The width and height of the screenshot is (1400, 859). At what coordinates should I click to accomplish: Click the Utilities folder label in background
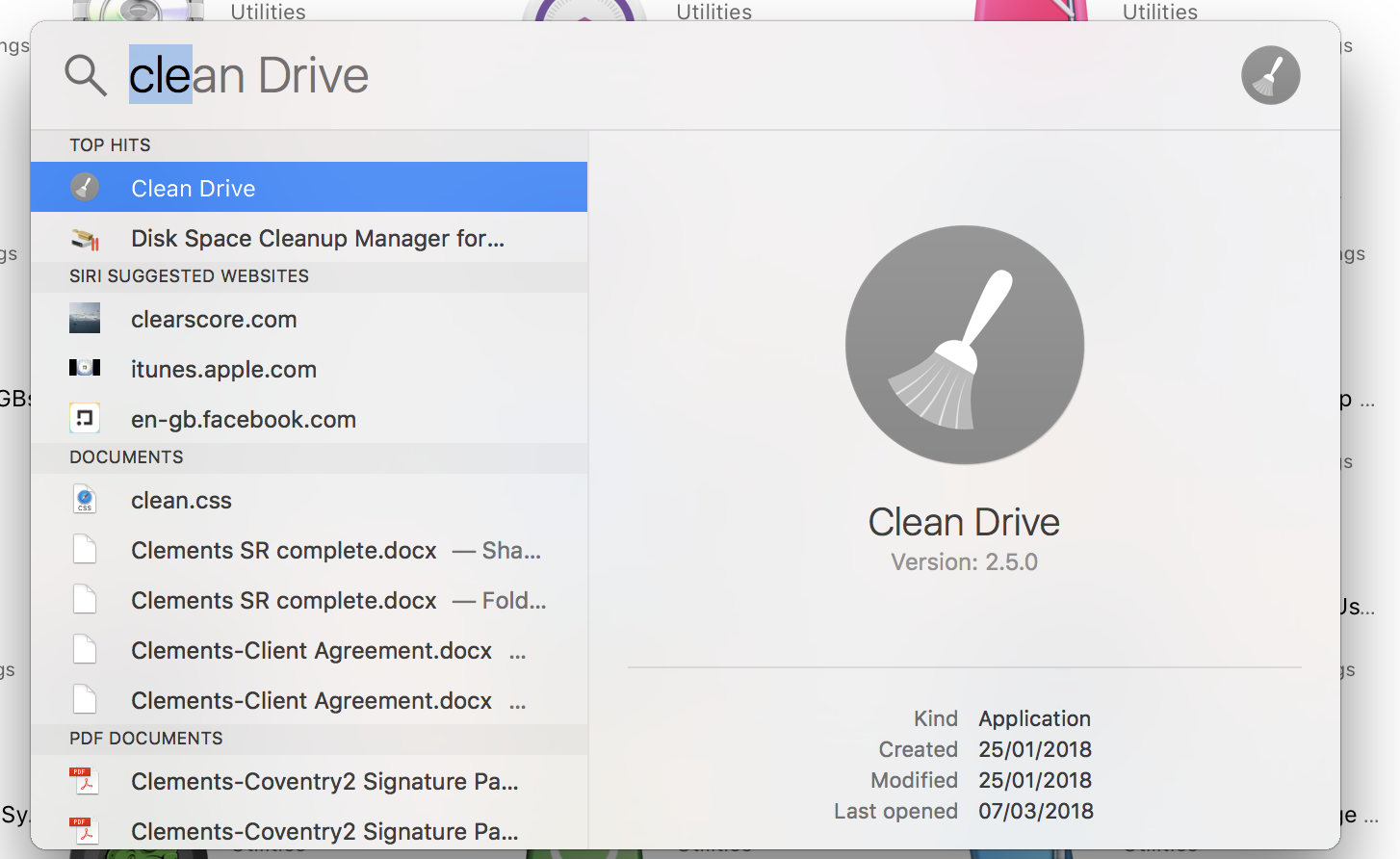pos(267,12)
